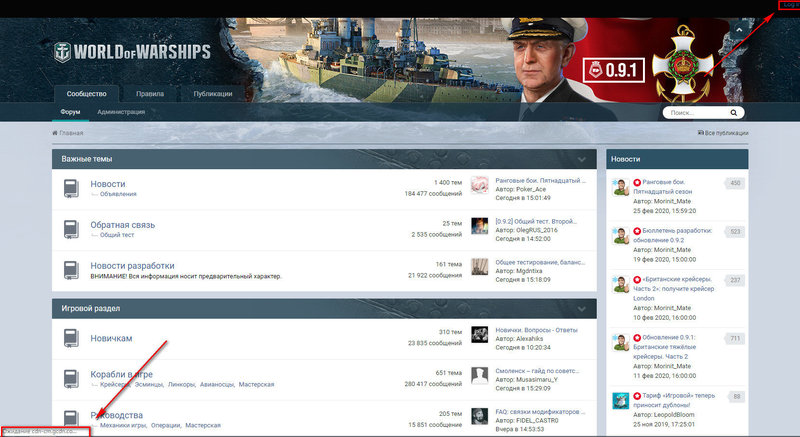
Task: Open news Обновление 0.9.1 Британские тяжёлые
Action: click(664, 347)
